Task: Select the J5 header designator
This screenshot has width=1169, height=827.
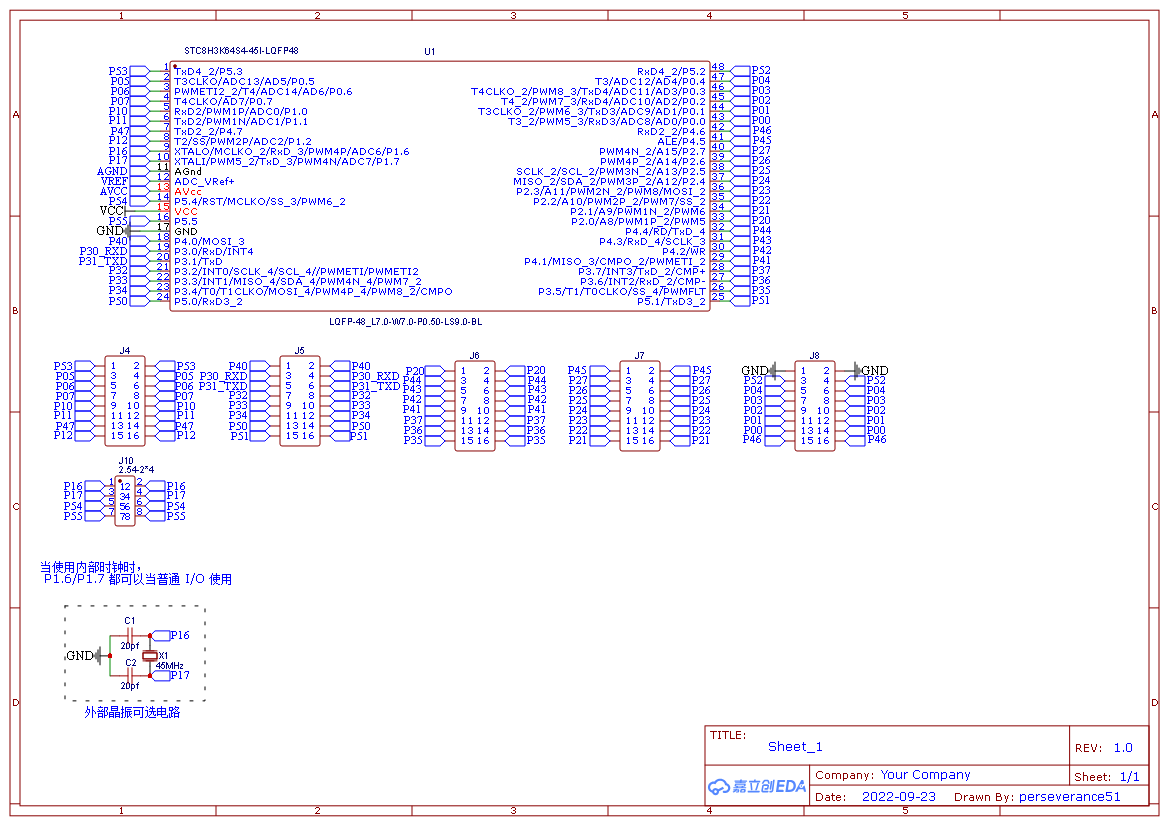Action: (x=299, y=350)
